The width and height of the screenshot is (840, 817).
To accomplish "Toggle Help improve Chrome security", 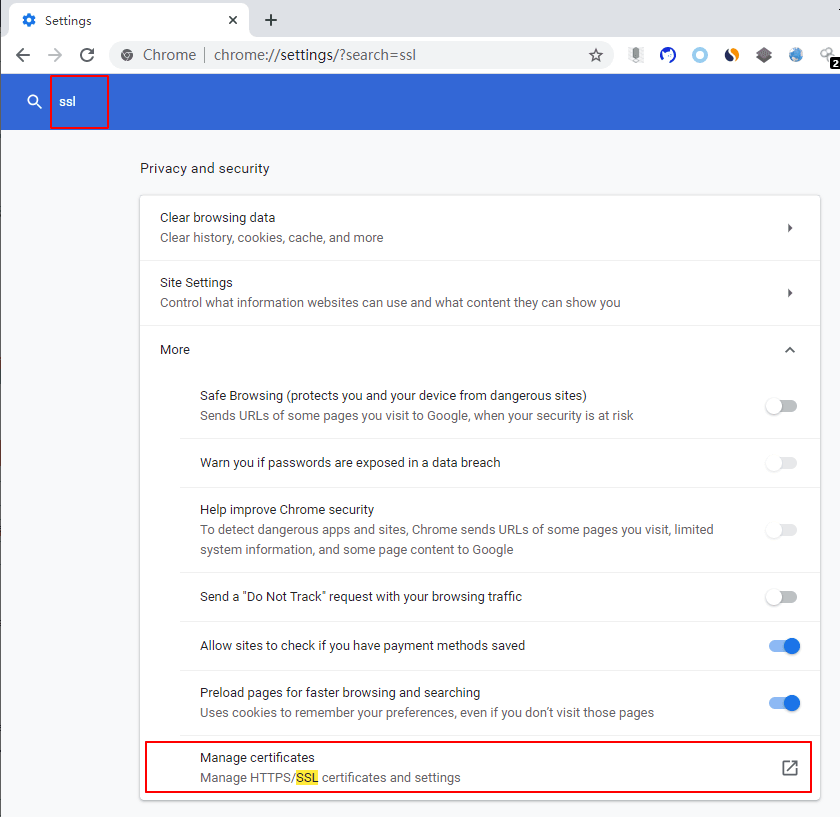I will pyautogui.click(x=782, y=530).
